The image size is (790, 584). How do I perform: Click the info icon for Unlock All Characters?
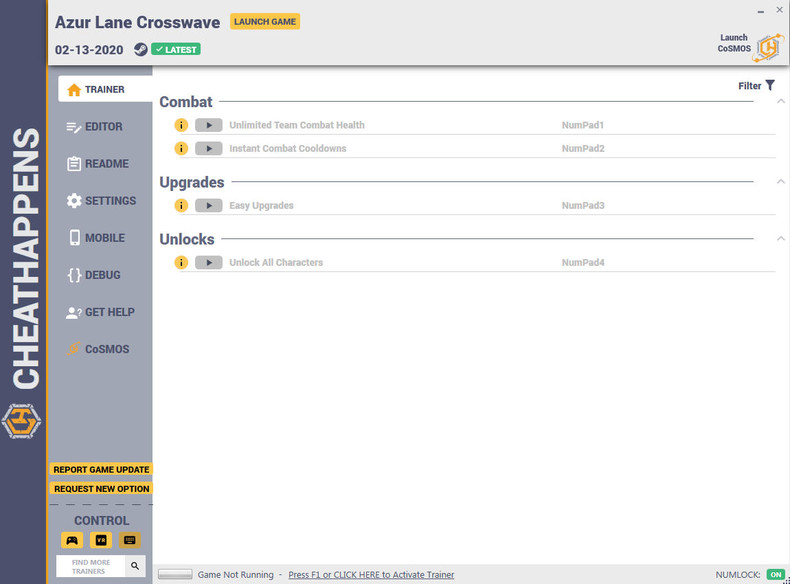(x=181, y=262)
